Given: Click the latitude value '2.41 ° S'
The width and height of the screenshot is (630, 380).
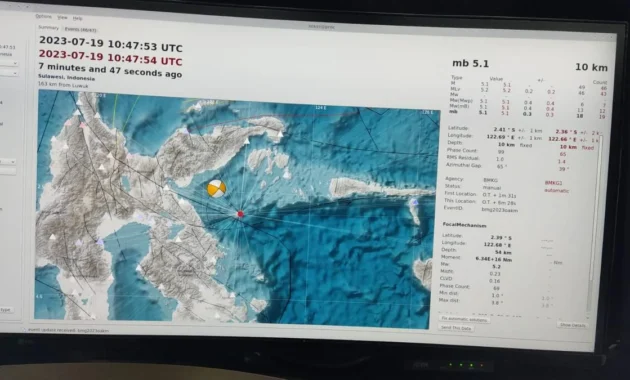Looking at the screenshot, I should (504, 130).
